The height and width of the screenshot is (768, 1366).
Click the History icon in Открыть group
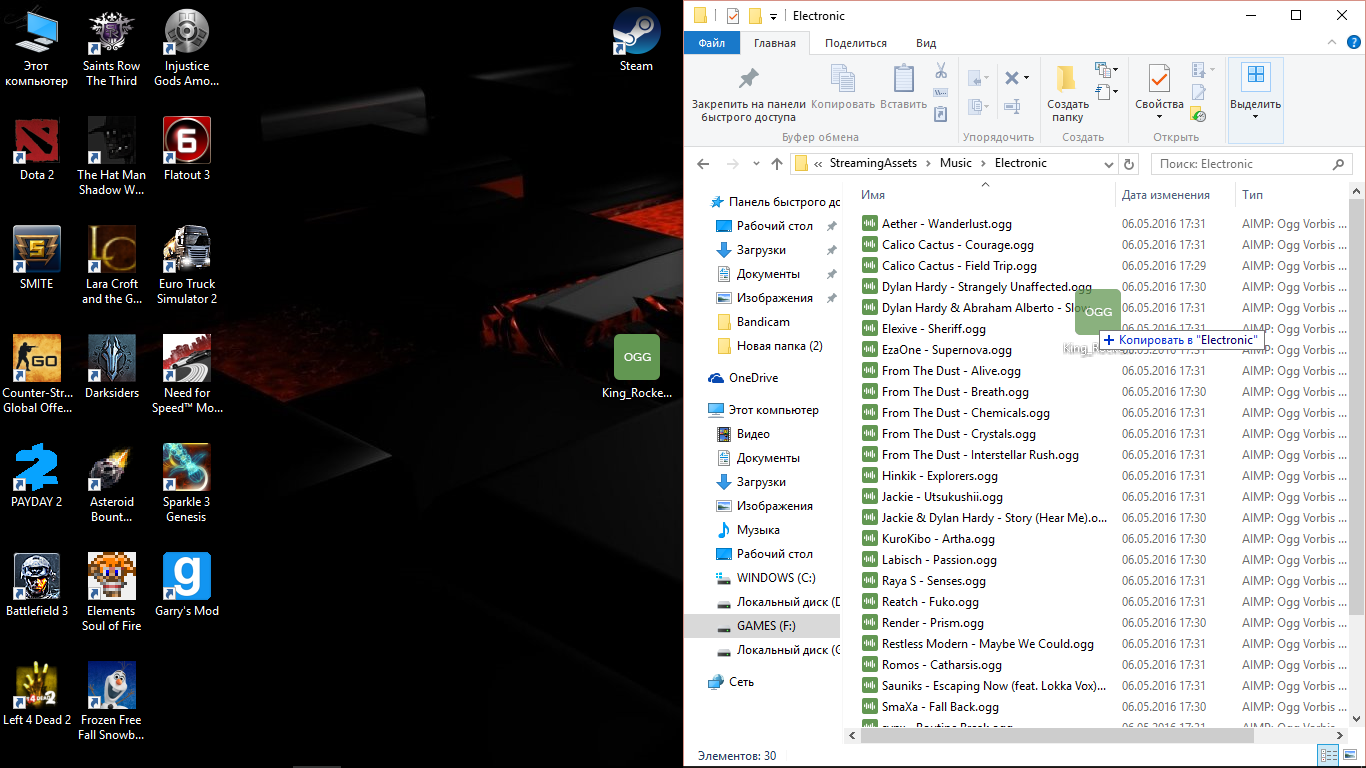point(1198,115)
